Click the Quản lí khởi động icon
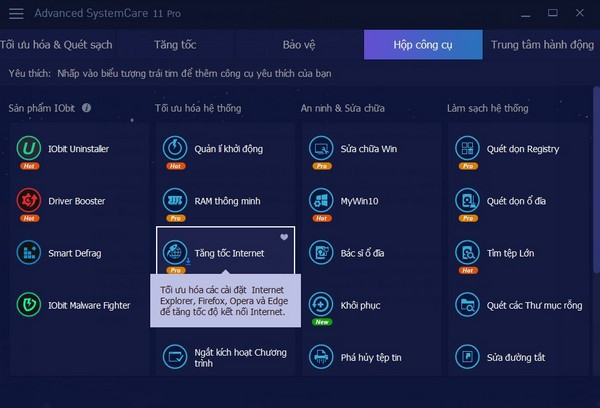The width and height of the screenshot is (600, 408). pyautogui.click(x=175, y=148)
